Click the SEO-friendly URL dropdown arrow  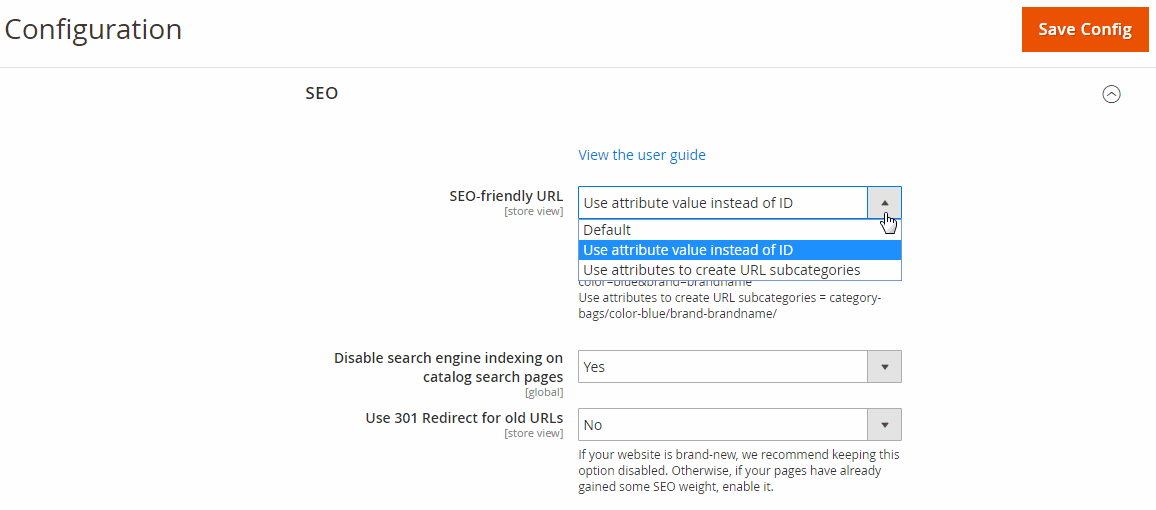tap(885, 203)
